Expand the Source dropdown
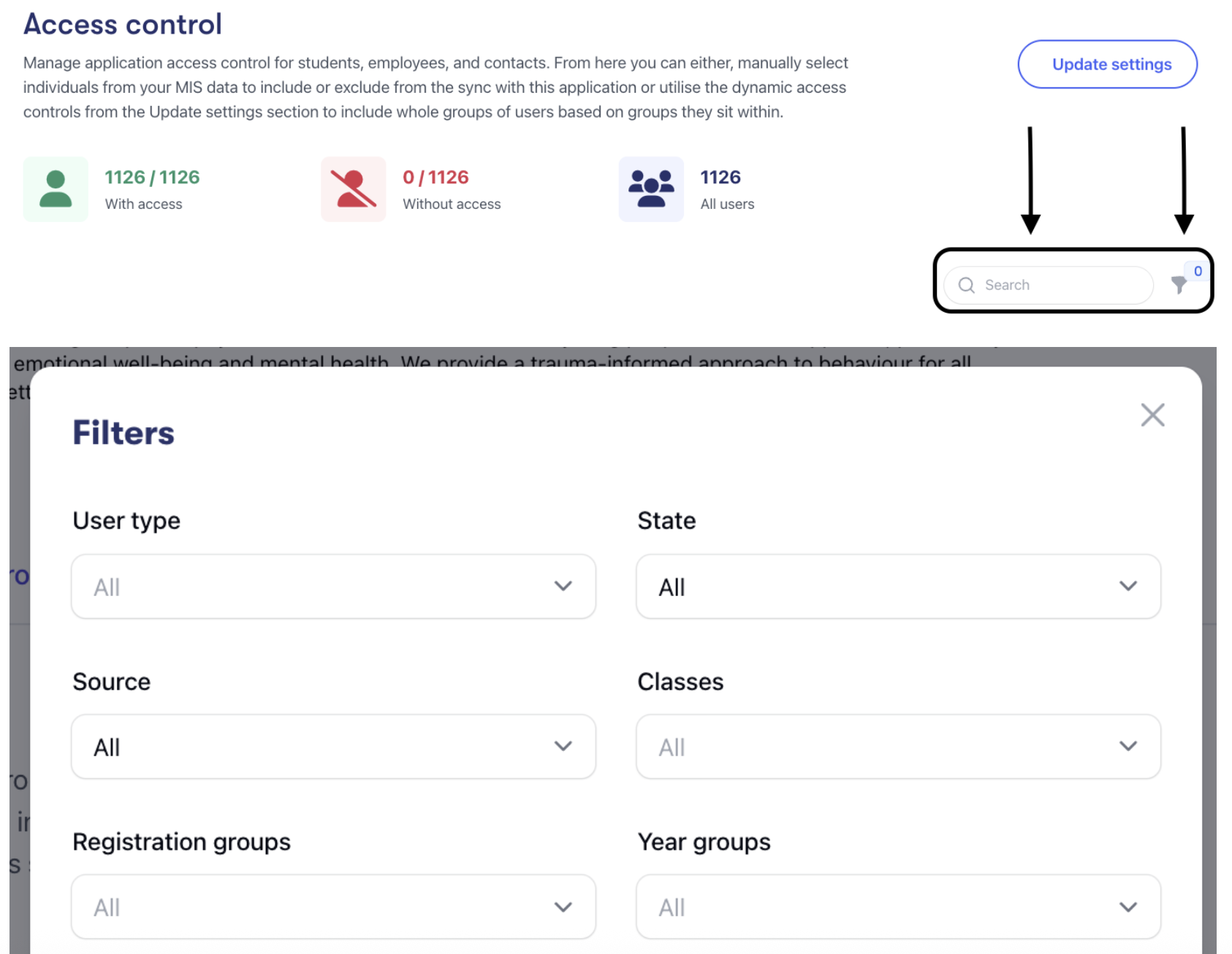This screenshot has width=1232, height=954. [x=333, y=747]
